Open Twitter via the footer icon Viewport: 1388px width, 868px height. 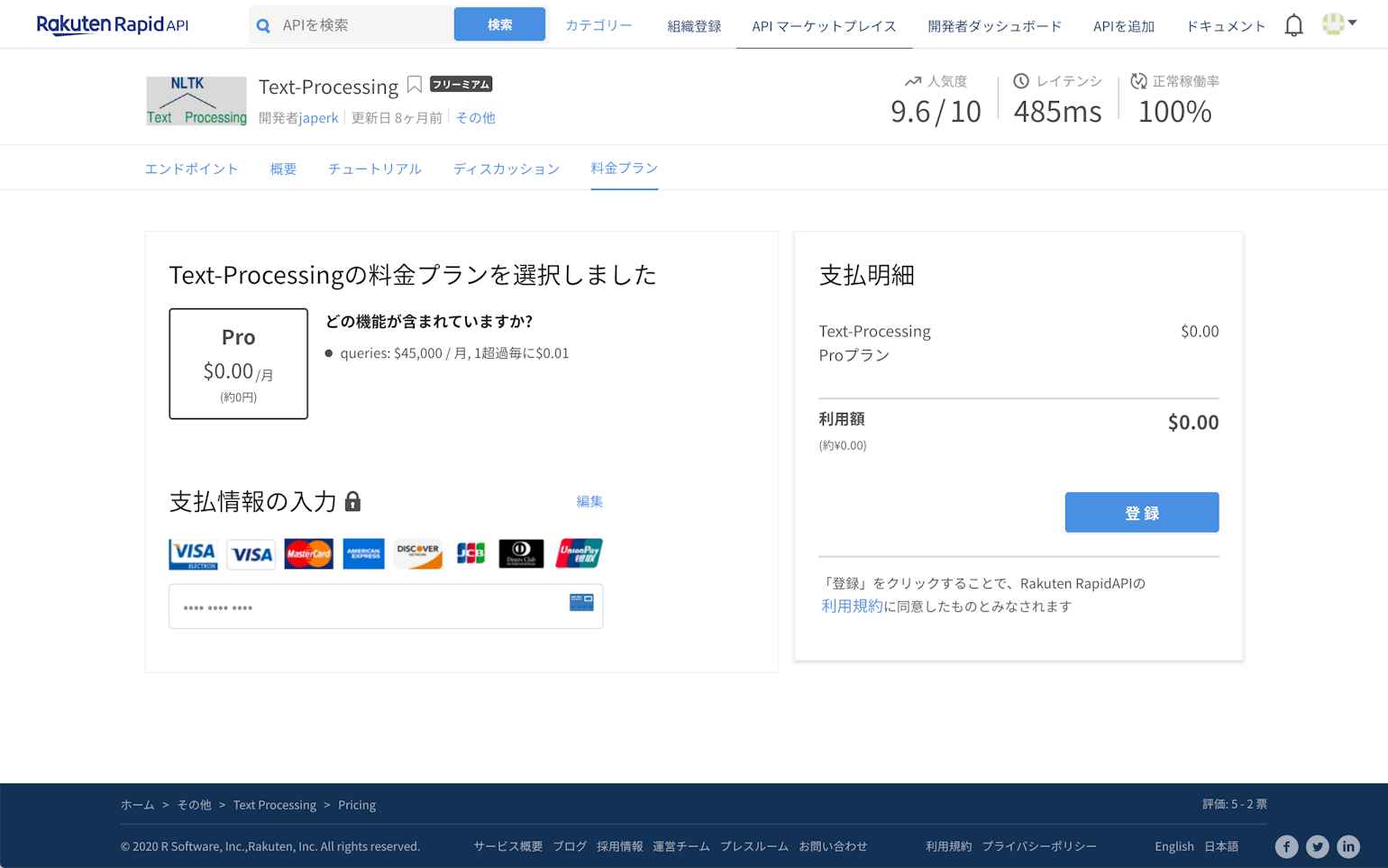point(1318,846)
